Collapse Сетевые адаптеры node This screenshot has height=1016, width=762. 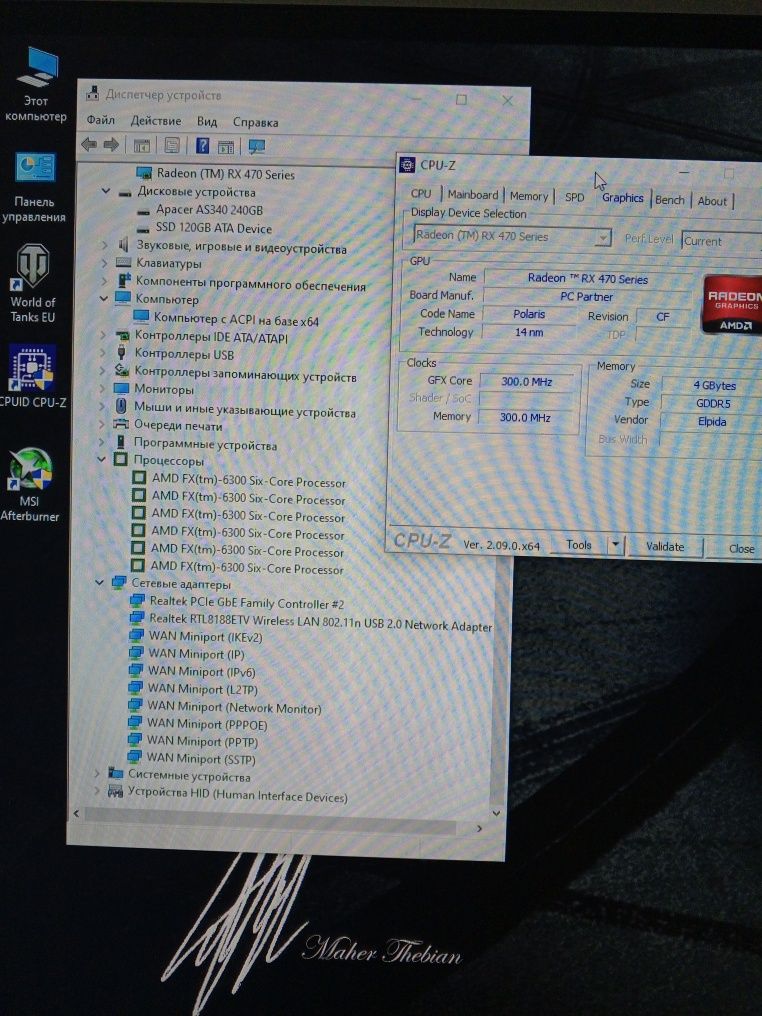point(99,583)
